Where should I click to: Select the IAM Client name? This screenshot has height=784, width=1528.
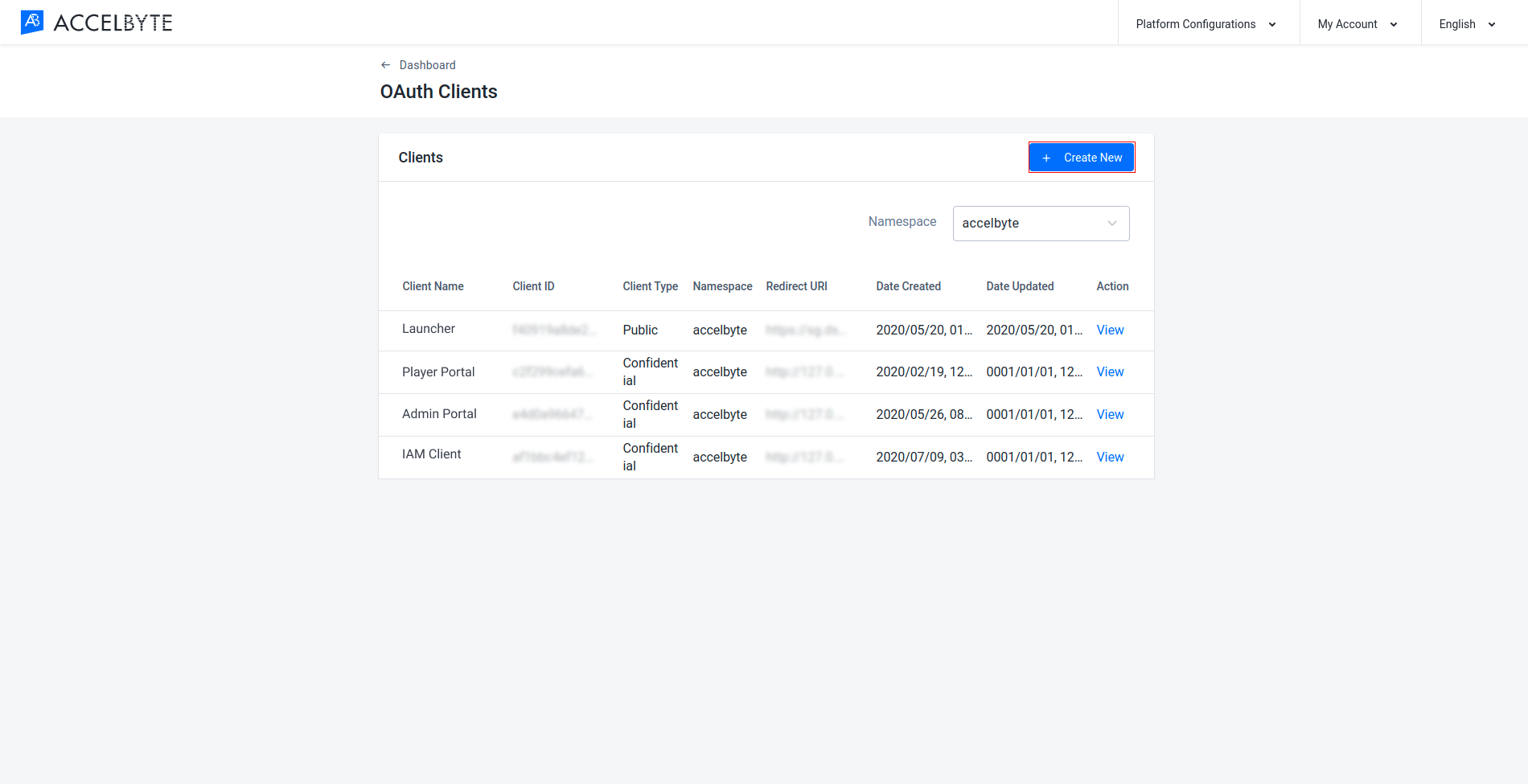tap(431, 454)
